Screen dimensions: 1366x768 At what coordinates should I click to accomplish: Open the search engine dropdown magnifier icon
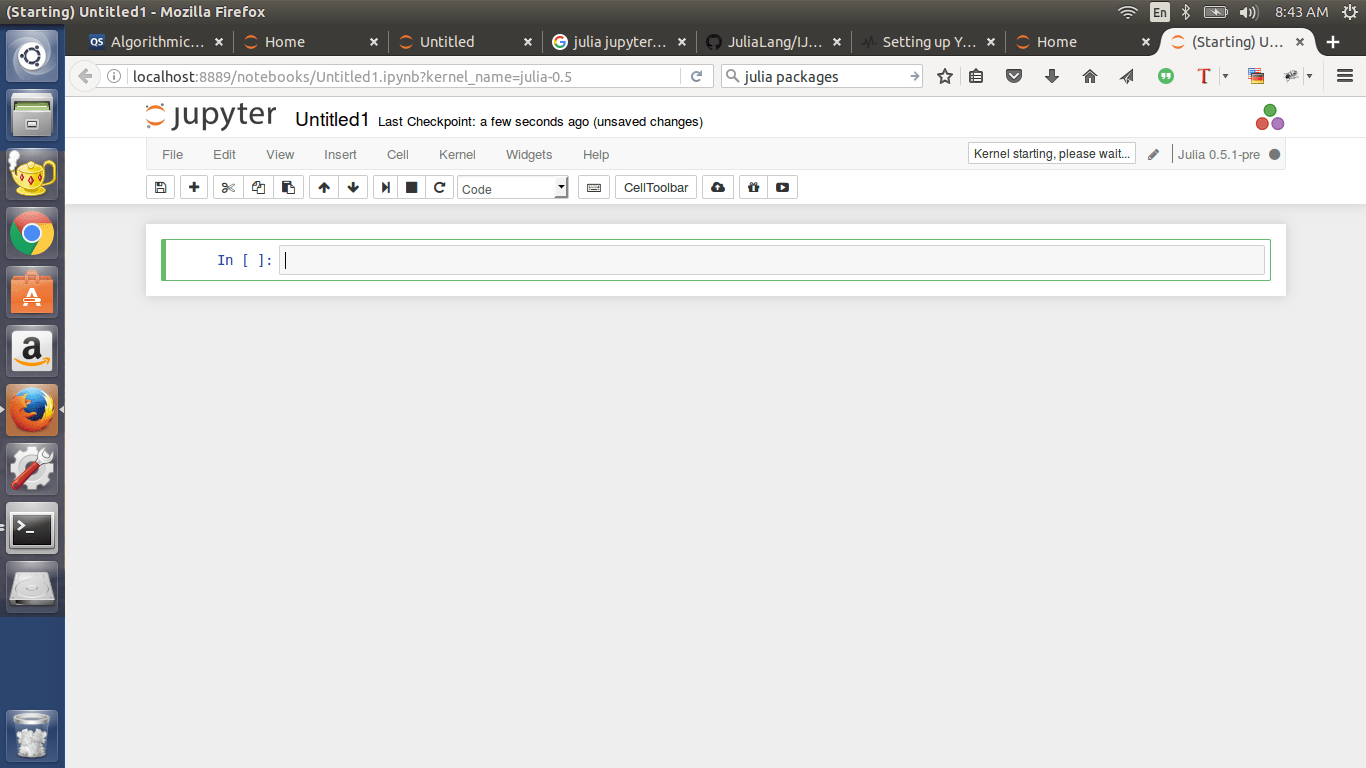click(x=732, y=76)
